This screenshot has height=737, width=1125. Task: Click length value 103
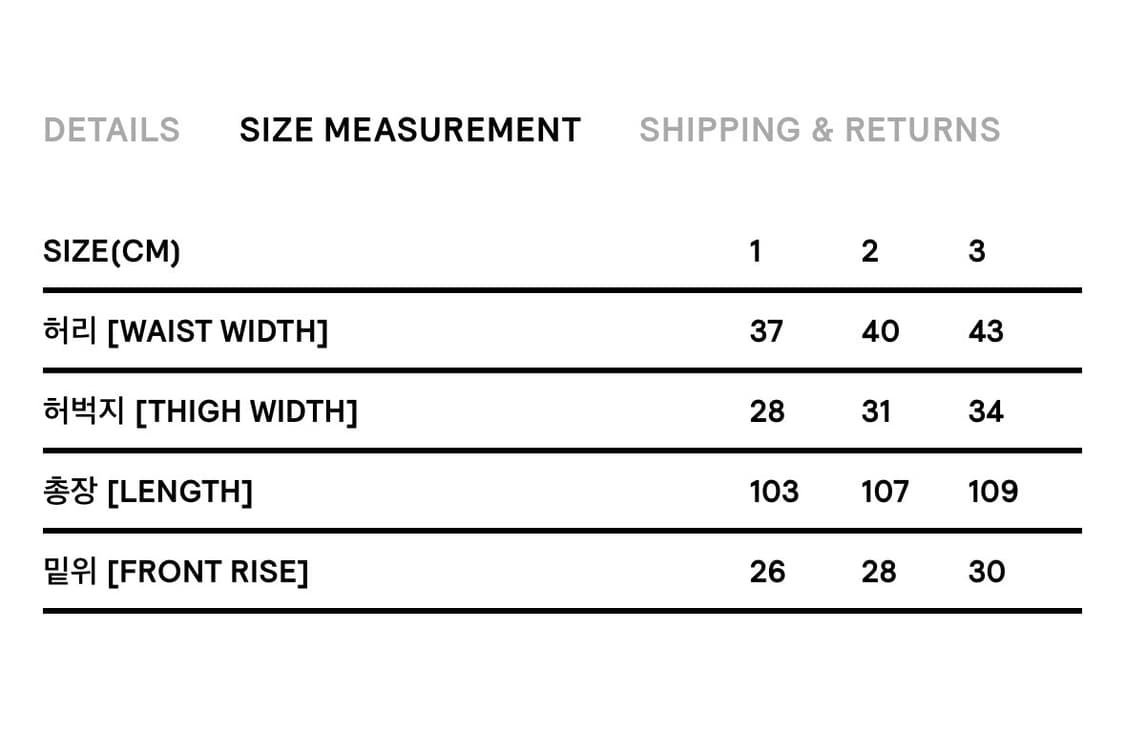pos(774,492)
